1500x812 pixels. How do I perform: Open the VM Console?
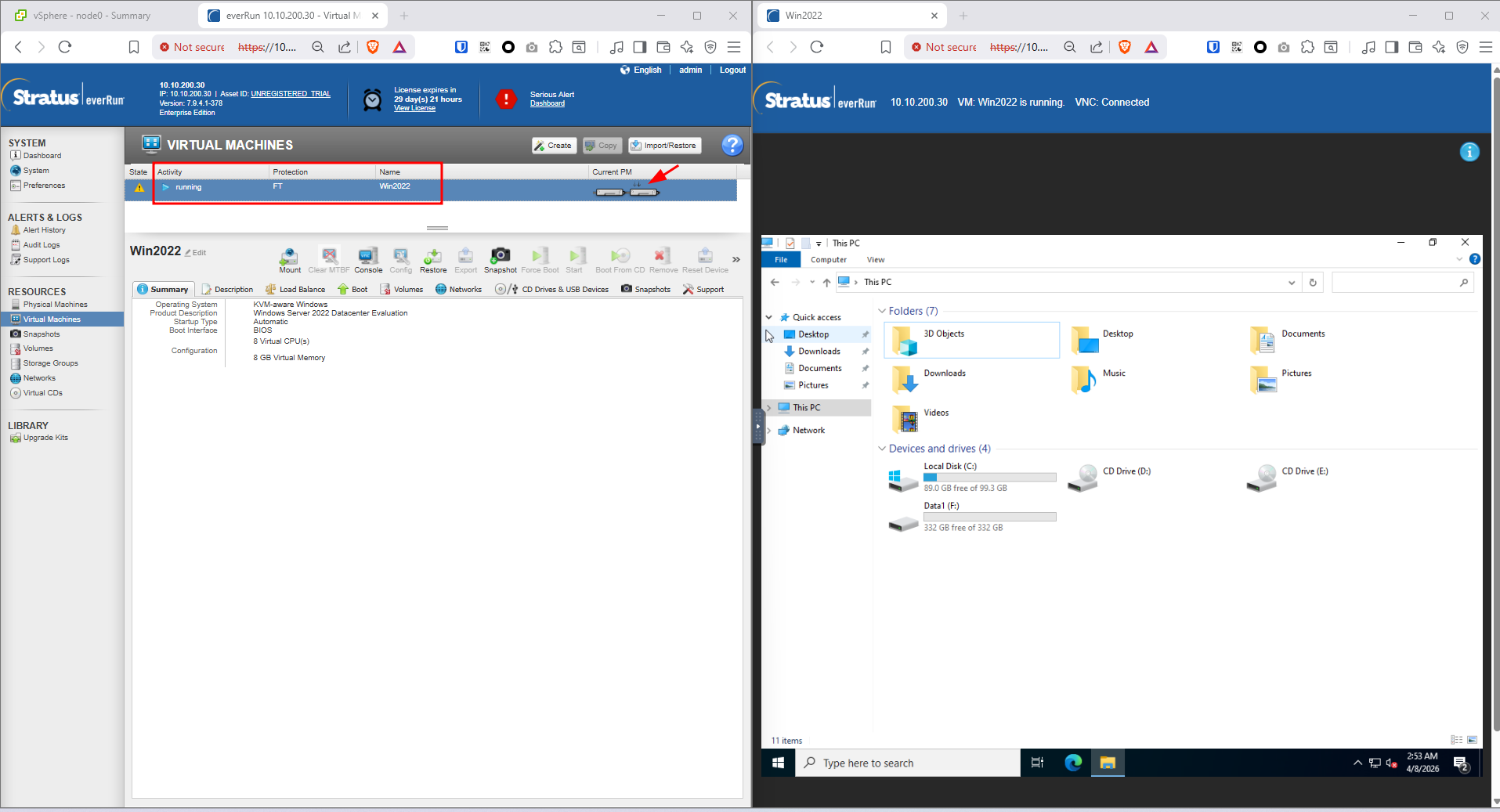pos(367,257)
